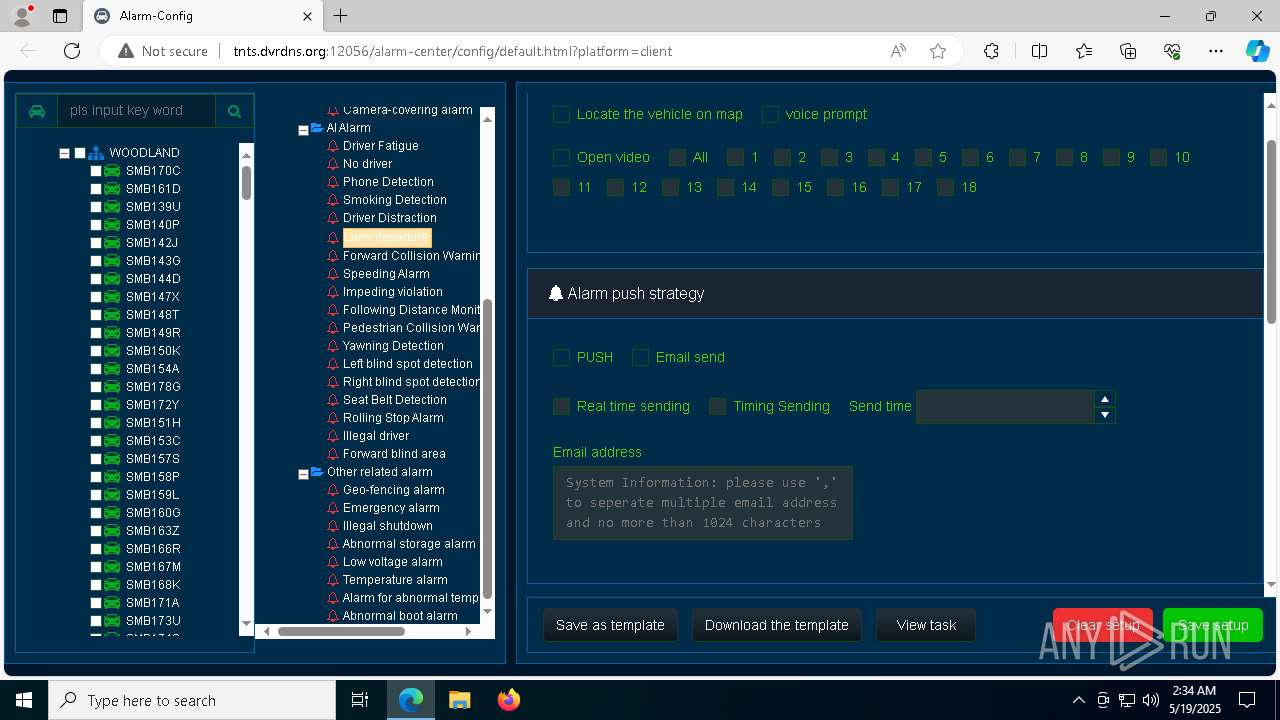Image resolution: width=1280 pixels, height=720 pixels.
Task: Check video channel 18 checkbox
Action: pyautogui.click(x=945, y=187)
